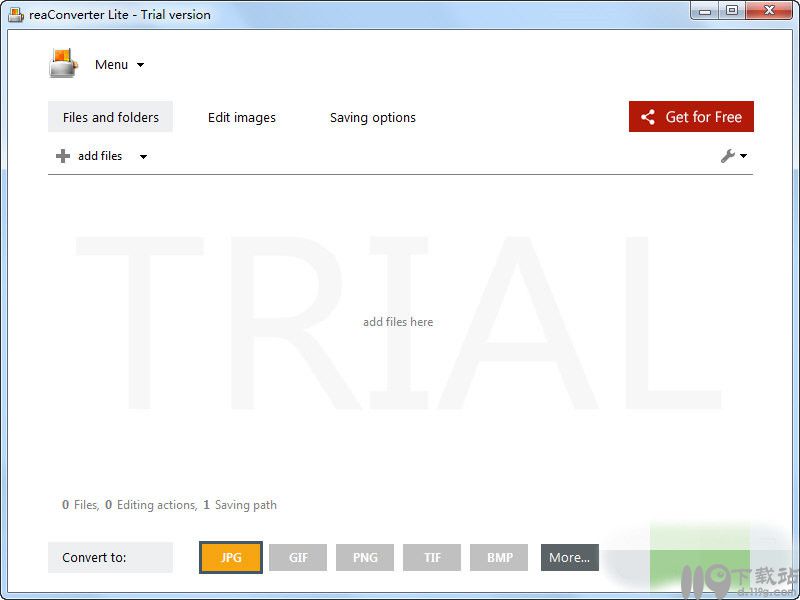800x600 pixels.
Task: Click the plus icon to add files
Action: pos(63,156)
